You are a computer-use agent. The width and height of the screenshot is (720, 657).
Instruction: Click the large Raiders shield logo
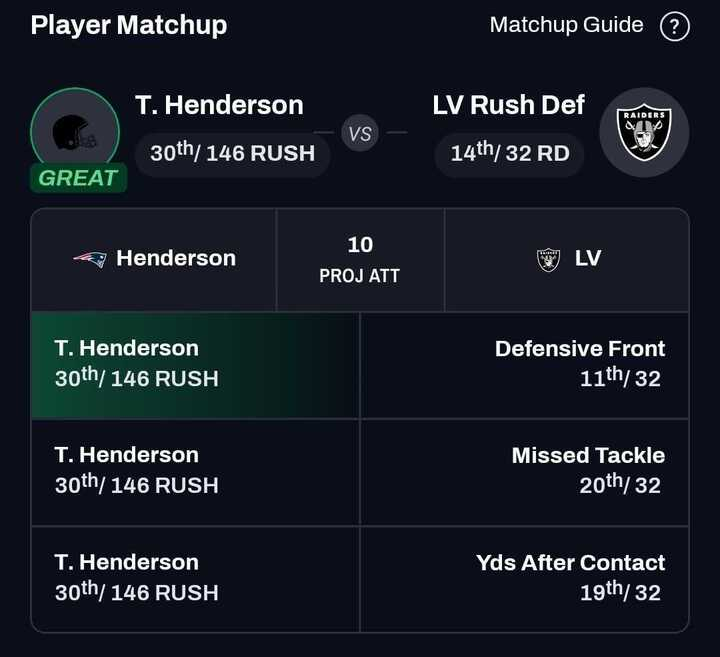tap(643, 132)
